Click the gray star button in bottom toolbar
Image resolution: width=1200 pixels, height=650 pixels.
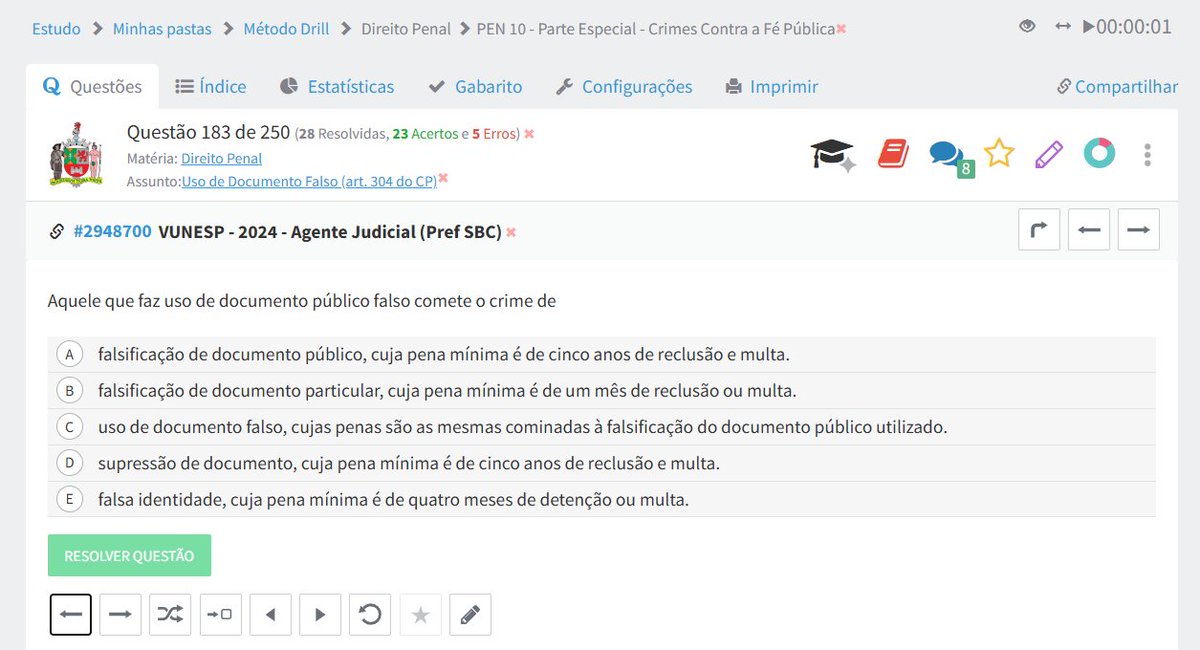click(x=420, y=615)
